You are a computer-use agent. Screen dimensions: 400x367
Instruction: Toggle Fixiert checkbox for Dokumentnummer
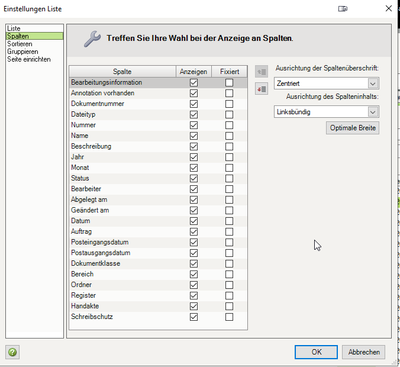point(229,104)
